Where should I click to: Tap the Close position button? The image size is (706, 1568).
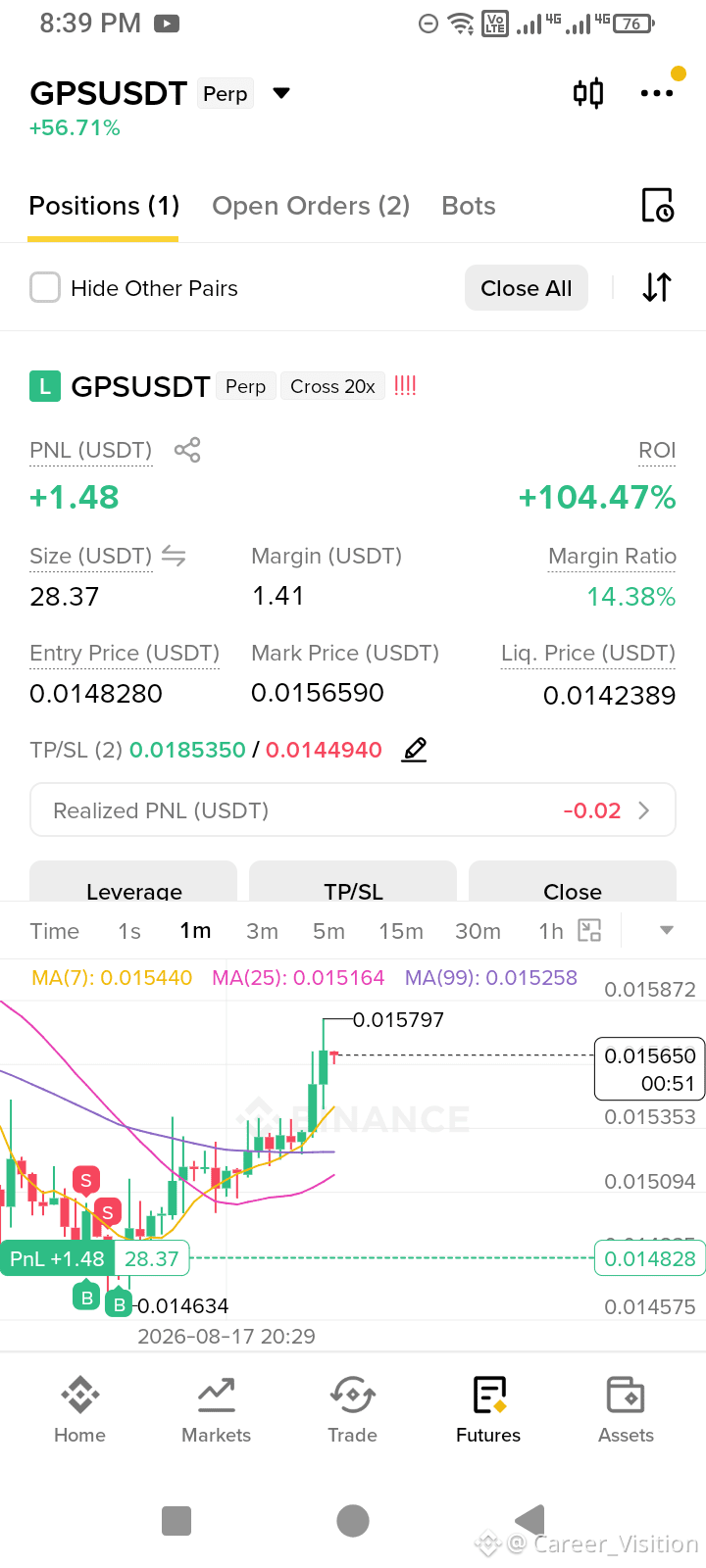[573, 882]
